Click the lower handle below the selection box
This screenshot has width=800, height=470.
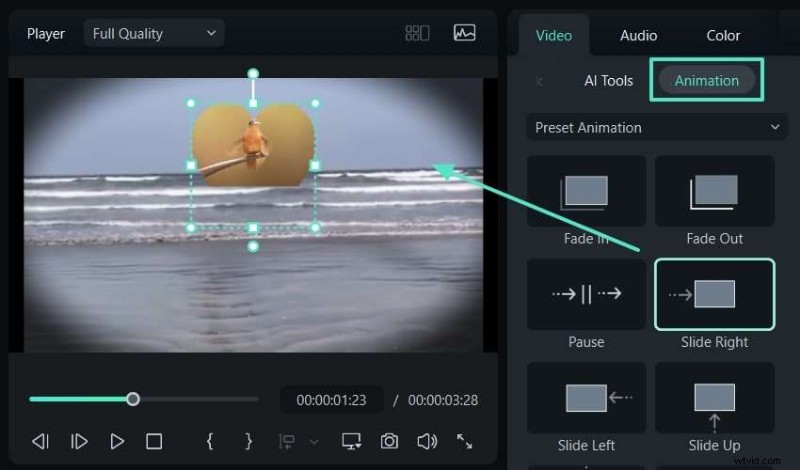click(253, 247)
